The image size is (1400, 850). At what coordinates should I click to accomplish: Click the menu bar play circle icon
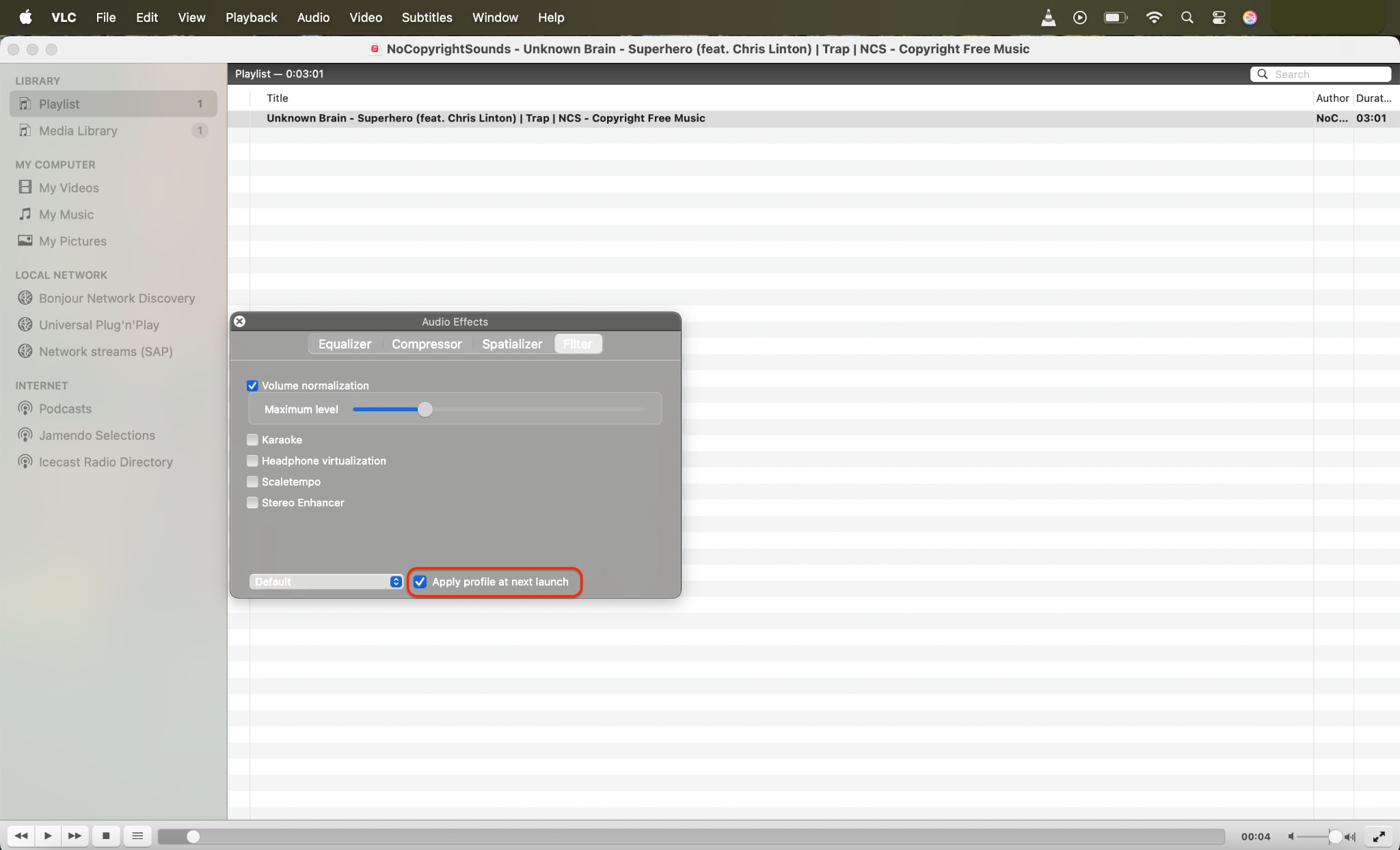click(1080, 18)
